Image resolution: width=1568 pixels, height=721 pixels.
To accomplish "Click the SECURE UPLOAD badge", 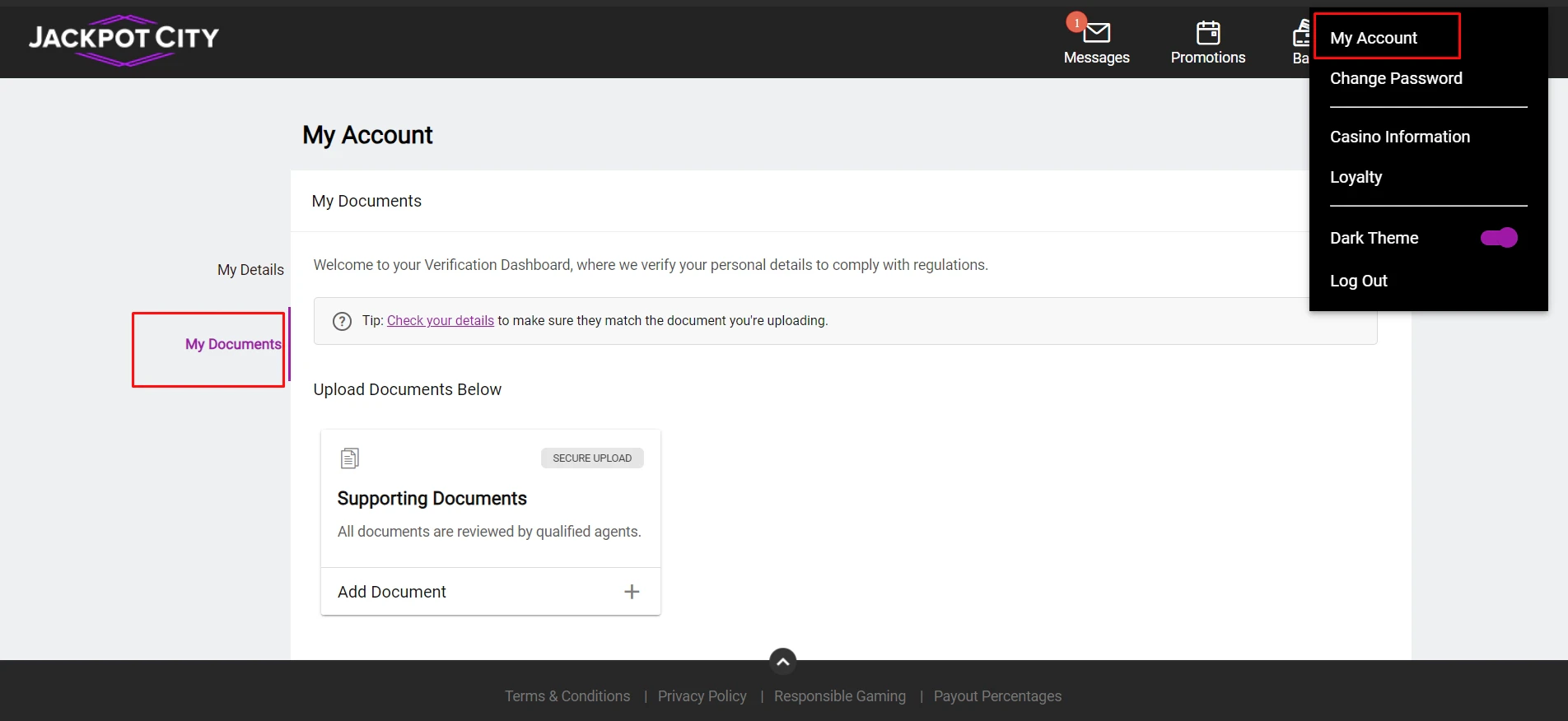I will pos(592,458).
